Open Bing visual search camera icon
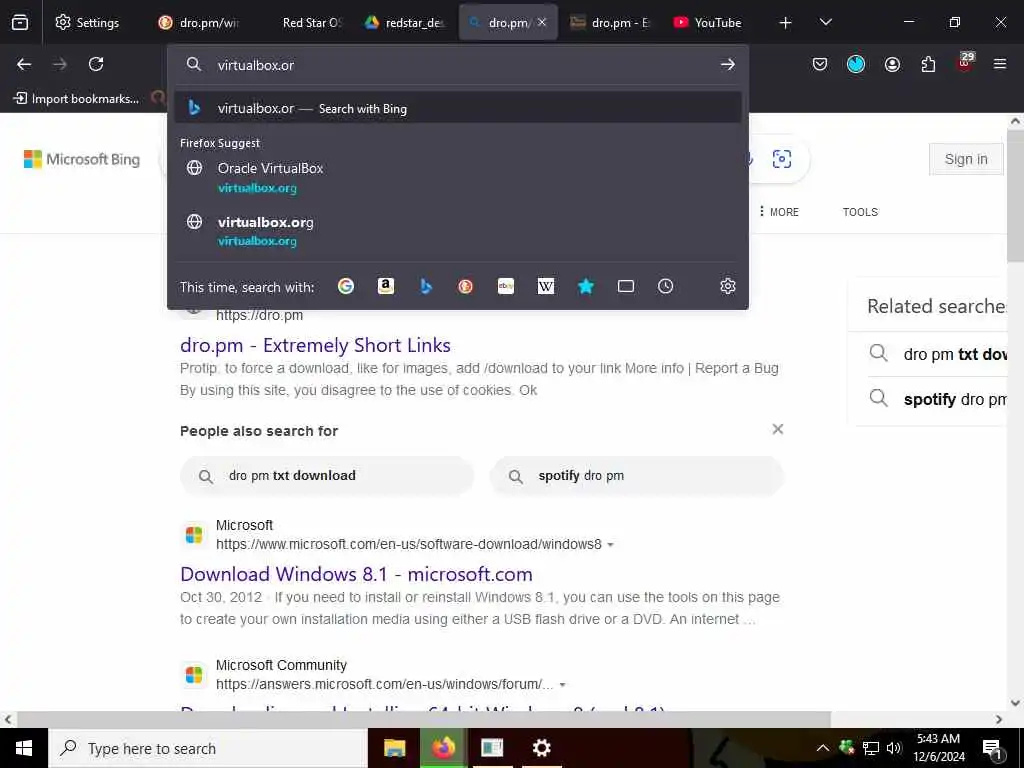Viewport: 1024px width, 768px height. coord(782,159)
